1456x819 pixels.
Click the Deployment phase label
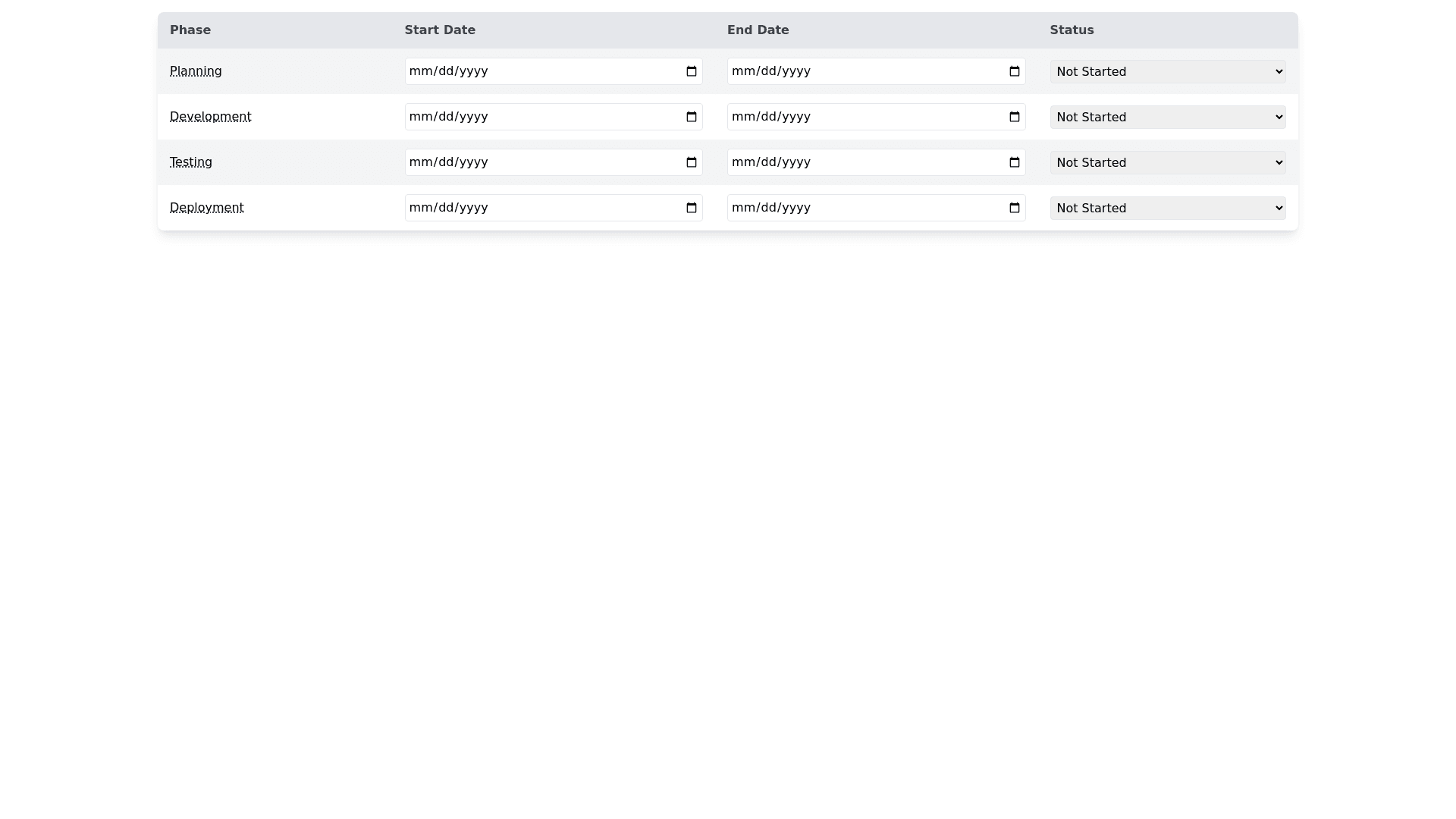coord(206,208)
